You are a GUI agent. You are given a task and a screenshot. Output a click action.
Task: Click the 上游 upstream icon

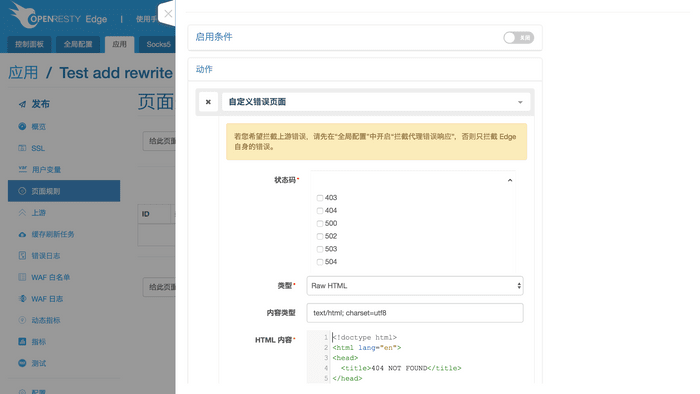[x=22, y=212]
